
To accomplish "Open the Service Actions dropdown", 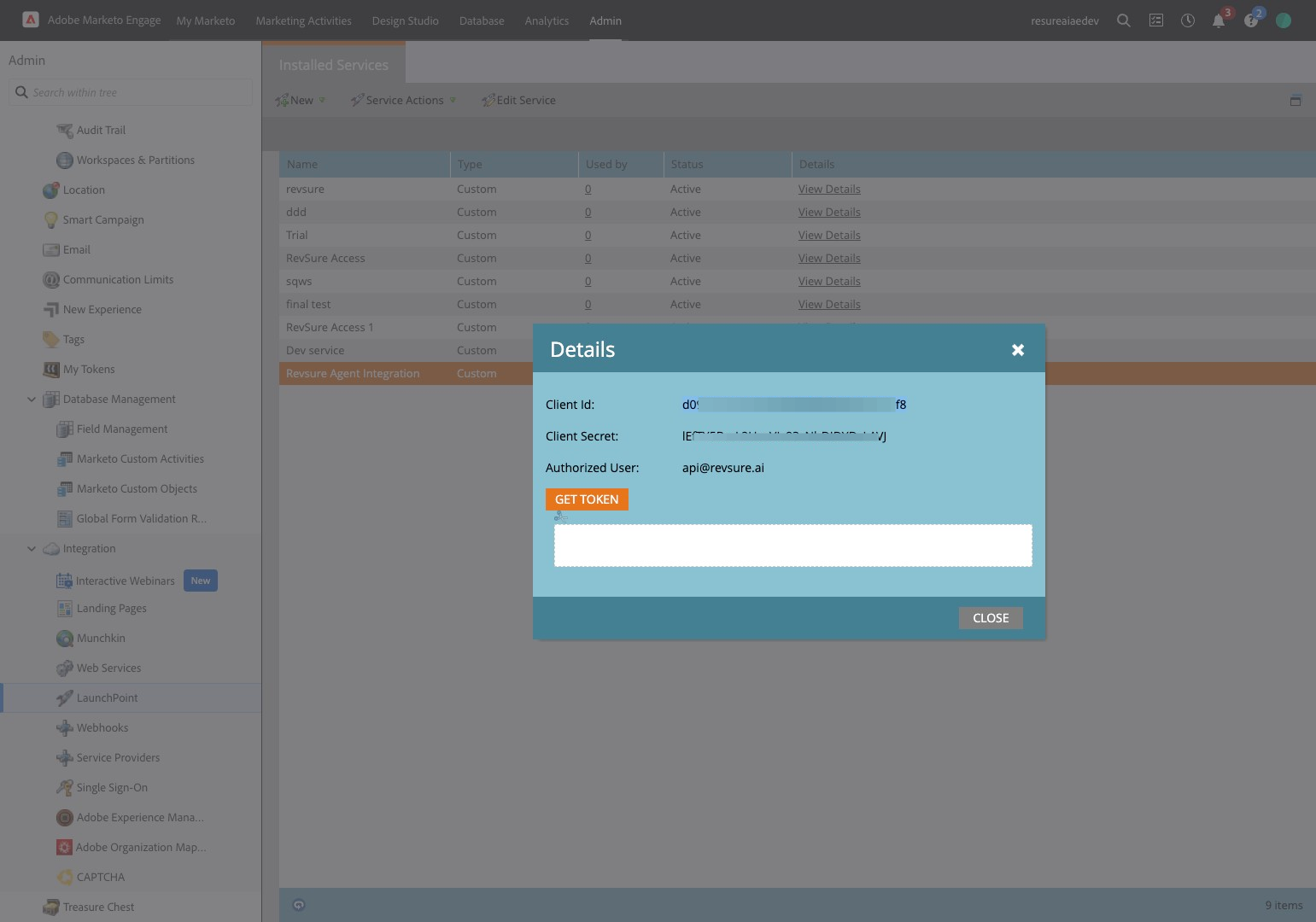I will pyautogui.click(x=403, y=100).
